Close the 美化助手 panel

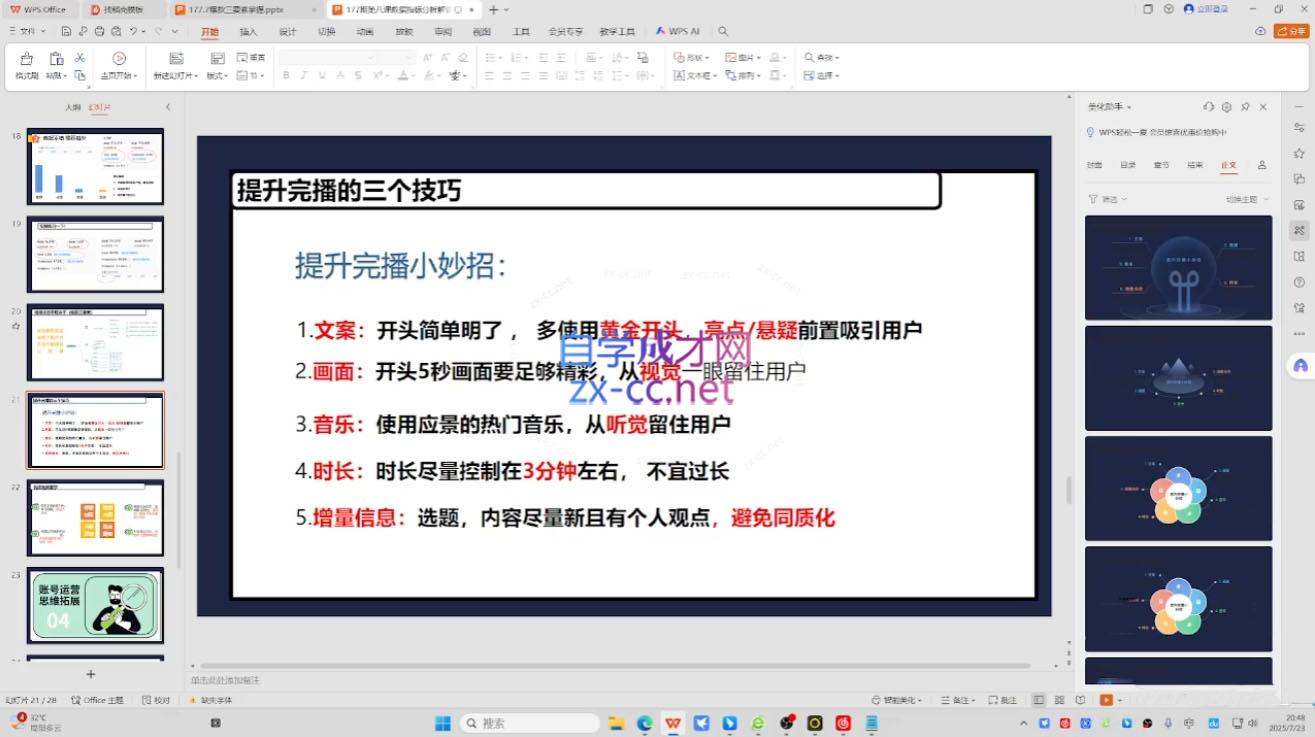point(1263,107)
